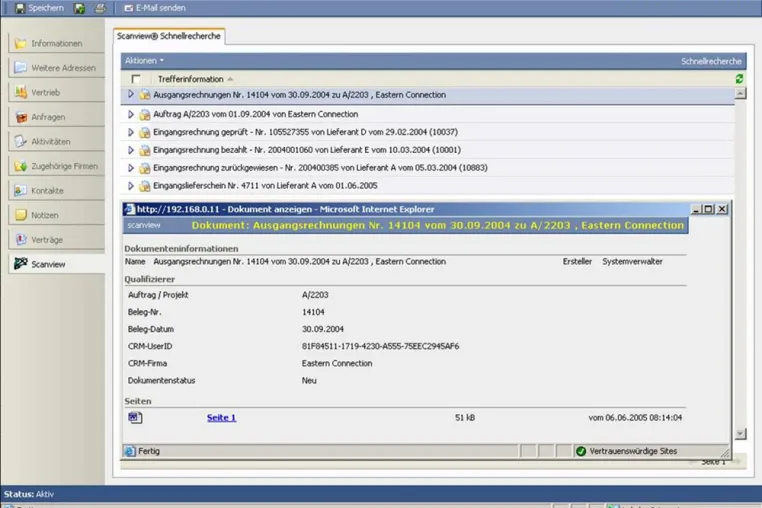Click the Vertrauenswürdige Sites status icon
762x508 pixels.
click(x=581, y=451)
